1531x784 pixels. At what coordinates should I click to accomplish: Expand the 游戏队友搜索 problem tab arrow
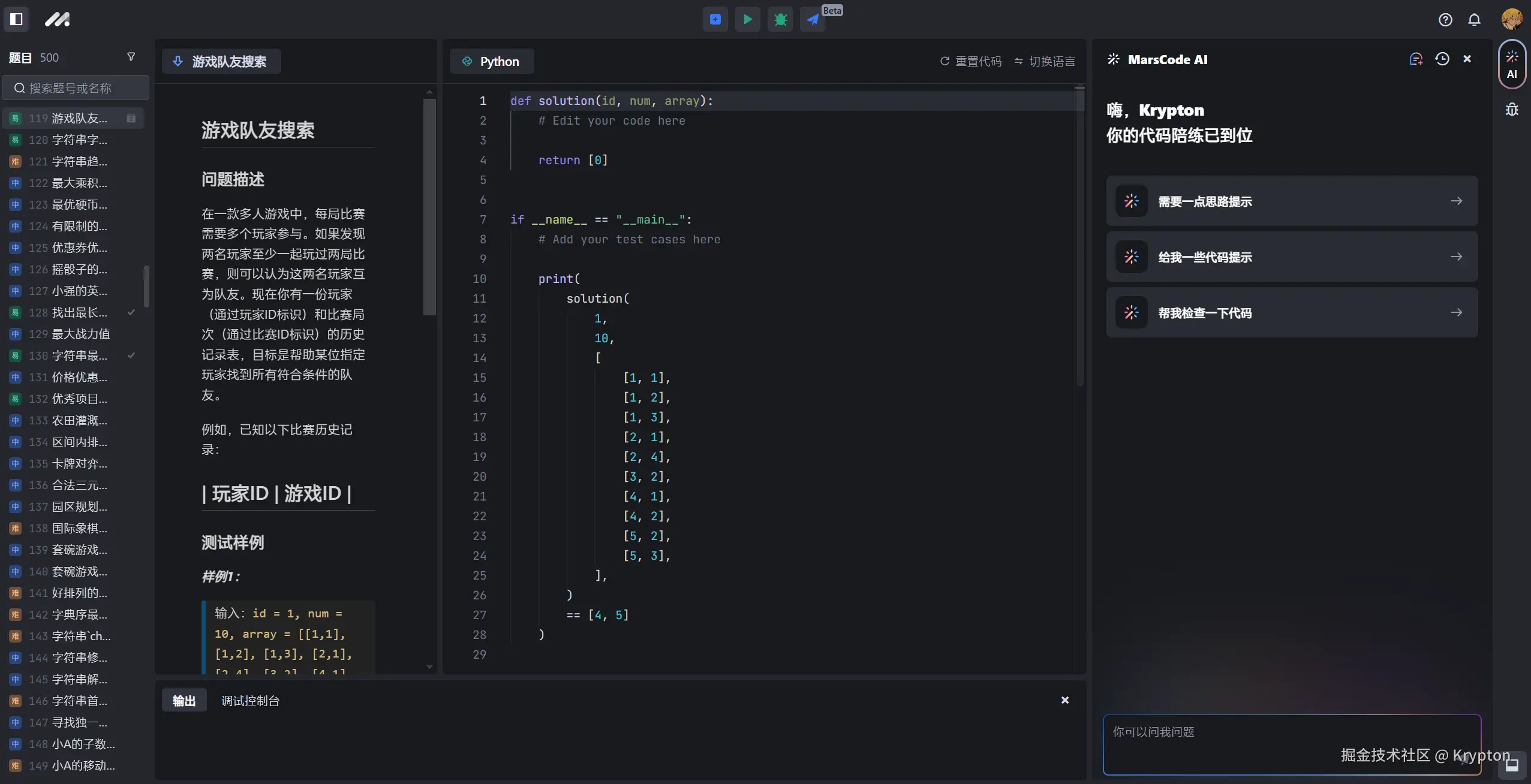[x=178, y=61]
